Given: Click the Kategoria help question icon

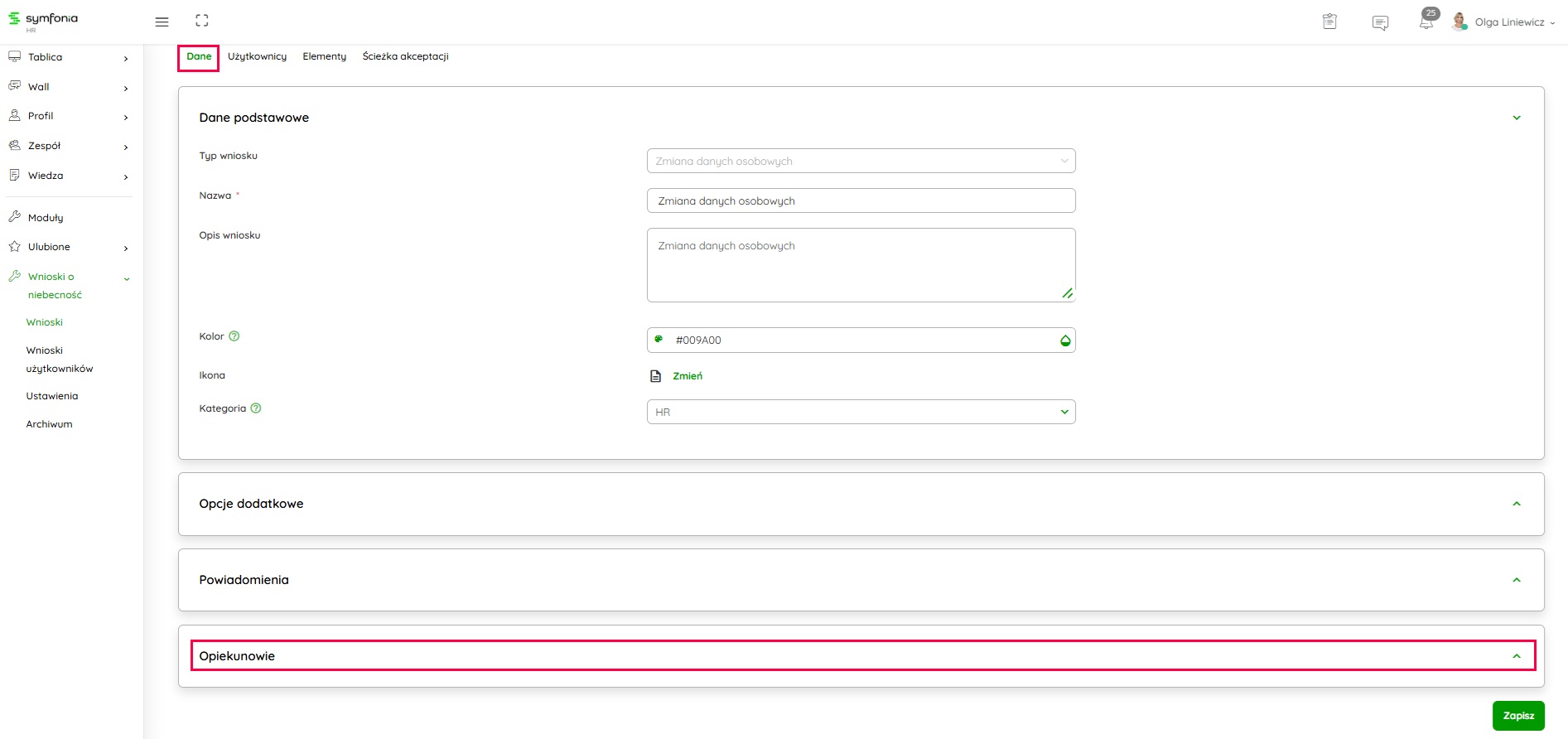Looking at the screenshot, I should point(256,408).
